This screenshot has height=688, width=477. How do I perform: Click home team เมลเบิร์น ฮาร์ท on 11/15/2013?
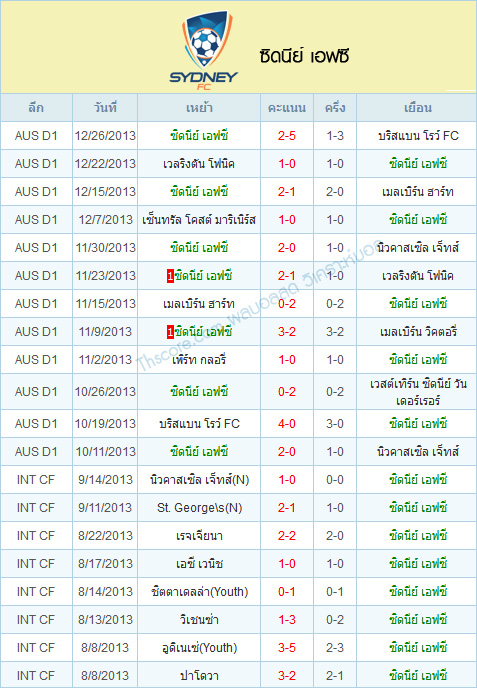(x=199, y=304)
